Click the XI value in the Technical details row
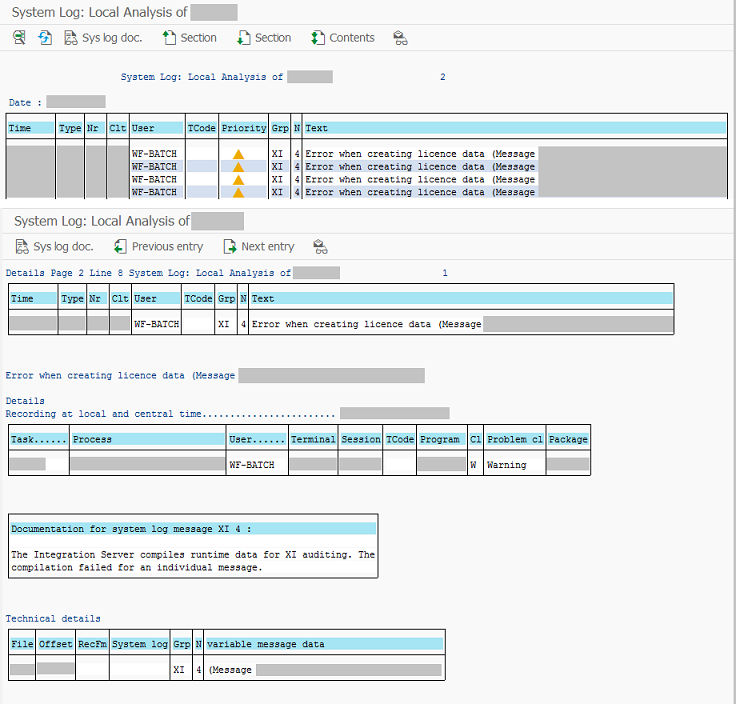The image size is (736, 704). coord(179,670)
